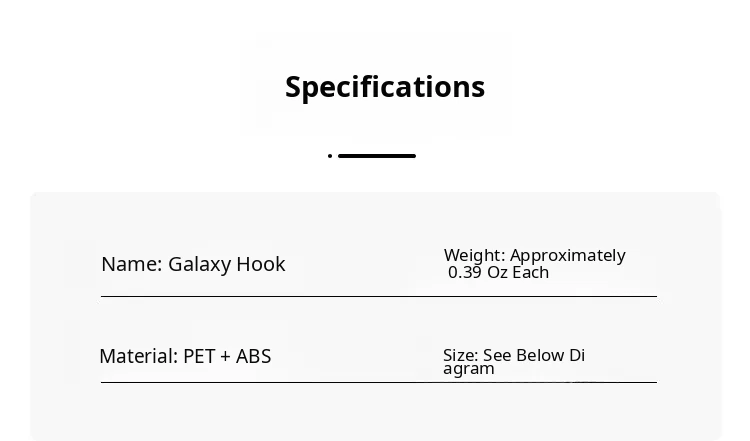Click the Specifications heading
750x441 pixels.
click(385, 87)
